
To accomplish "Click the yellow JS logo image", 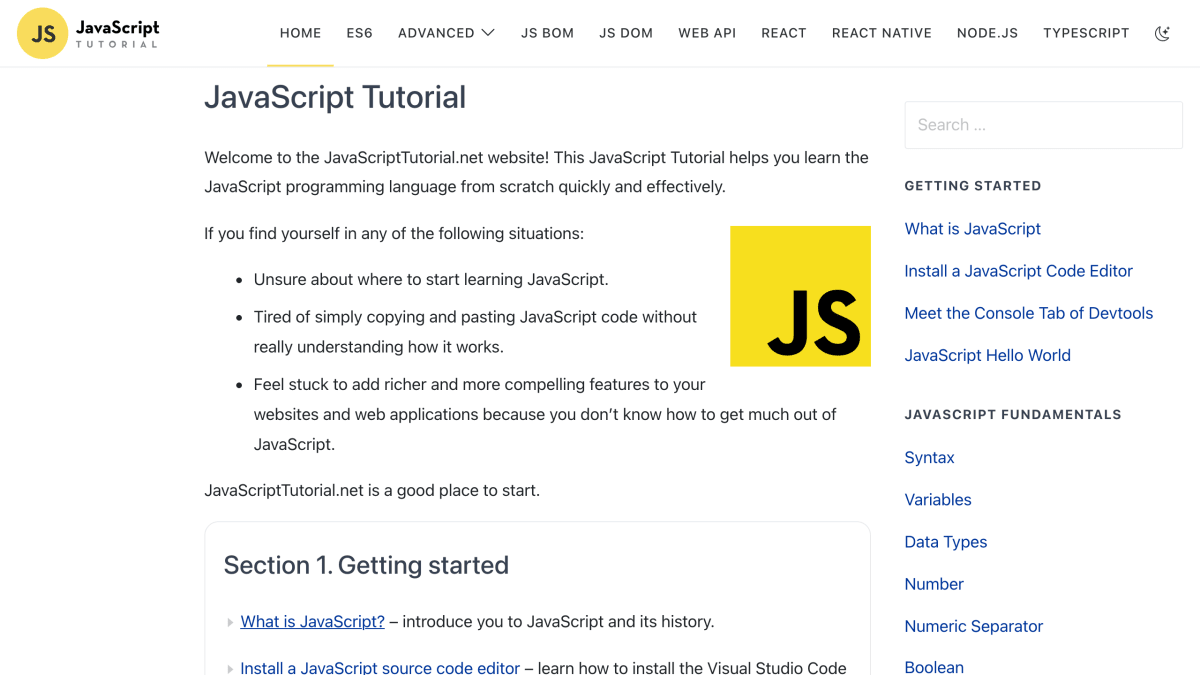I will coord(800,296).
